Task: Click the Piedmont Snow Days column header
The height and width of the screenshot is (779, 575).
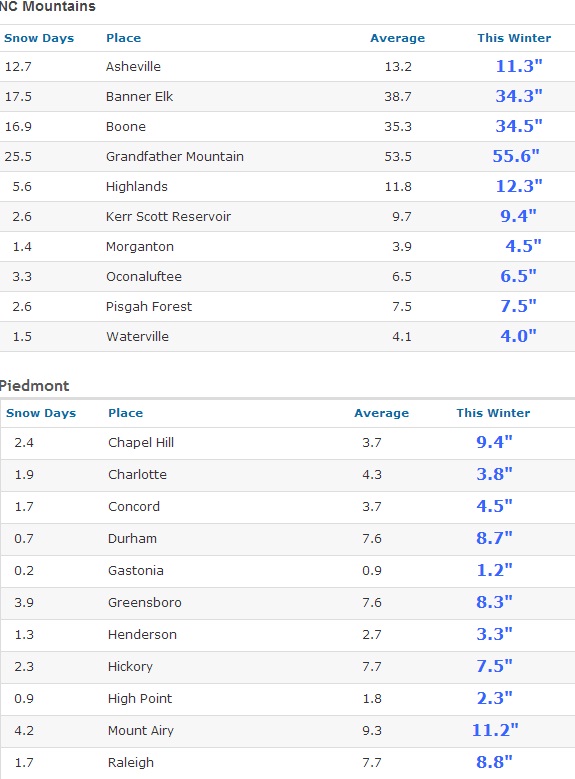Action: click(41, 413)
